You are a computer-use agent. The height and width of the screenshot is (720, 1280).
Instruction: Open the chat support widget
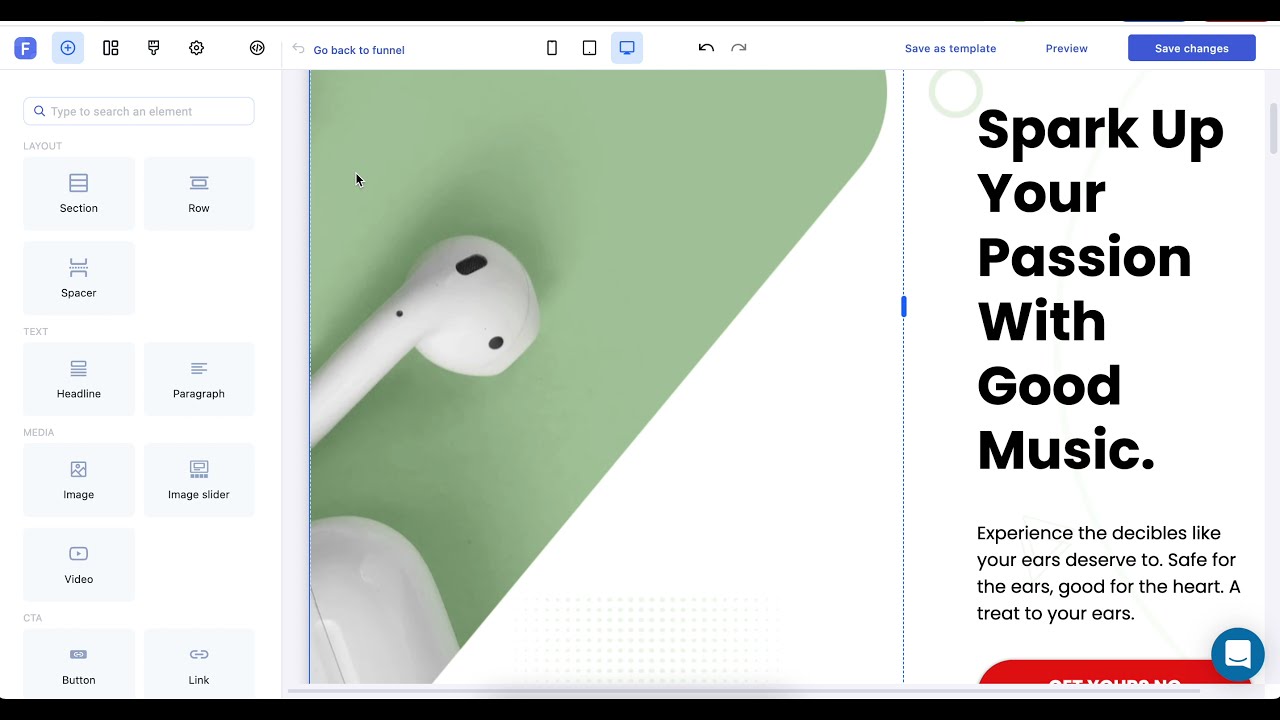(1237, 655)
